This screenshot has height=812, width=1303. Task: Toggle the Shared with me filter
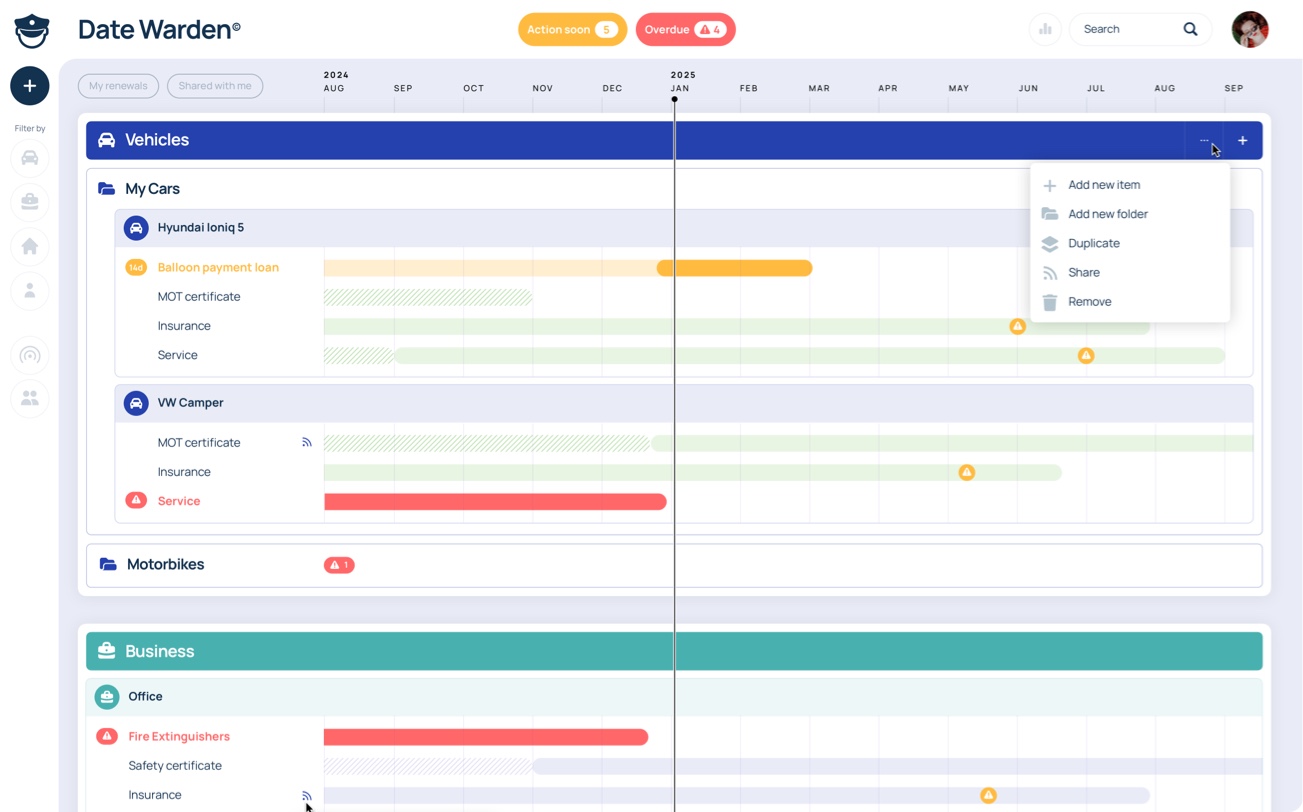pyautogui.click(x=215, y=86)
